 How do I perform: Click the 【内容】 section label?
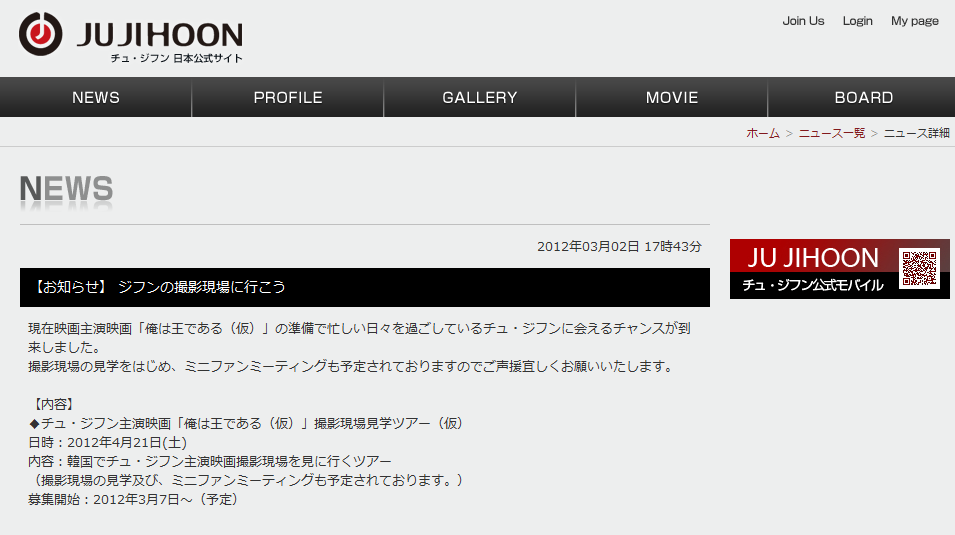click(x=54, y=404)
